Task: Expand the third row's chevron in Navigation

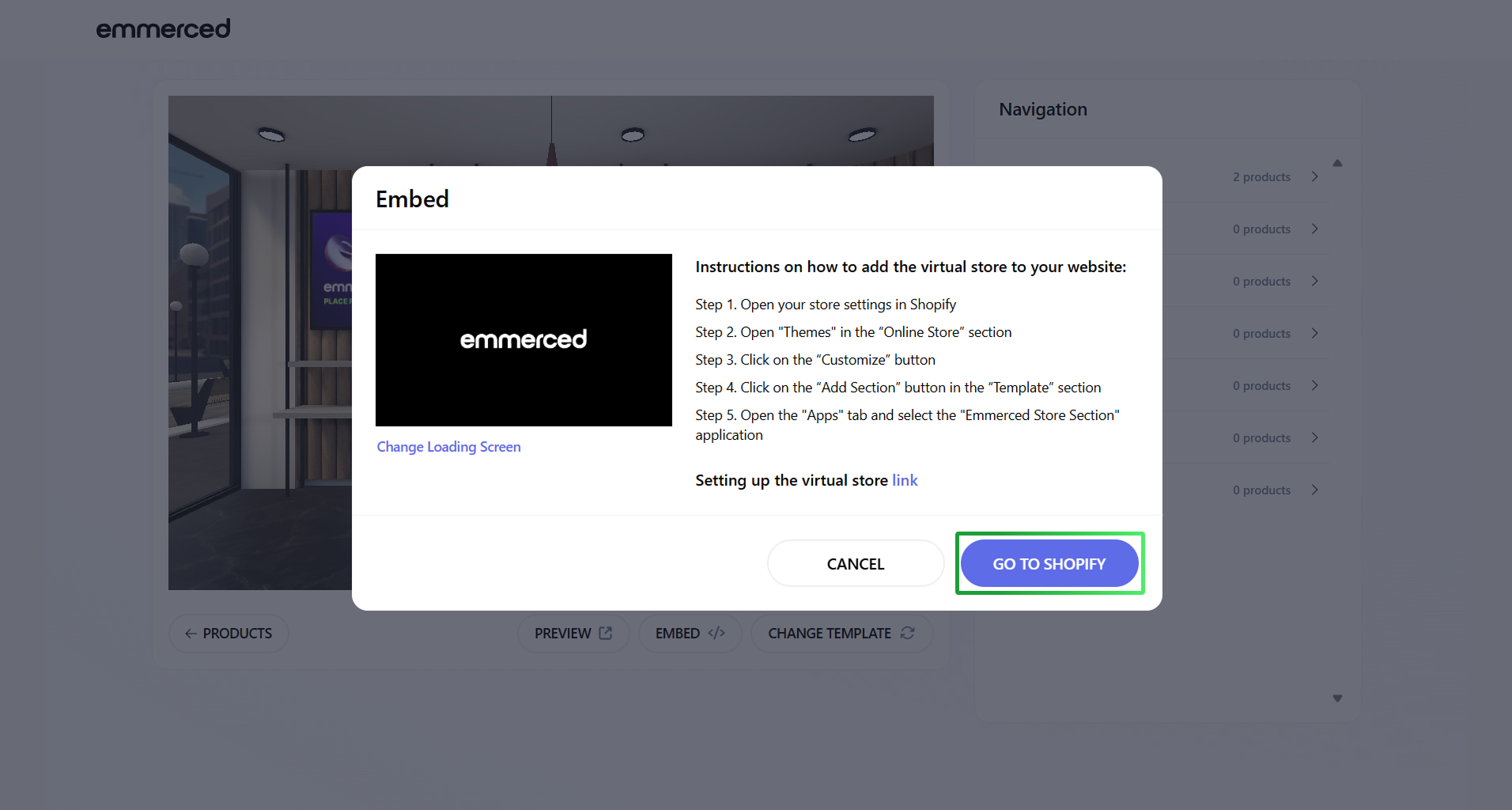Action: (x=1314, y=281)
